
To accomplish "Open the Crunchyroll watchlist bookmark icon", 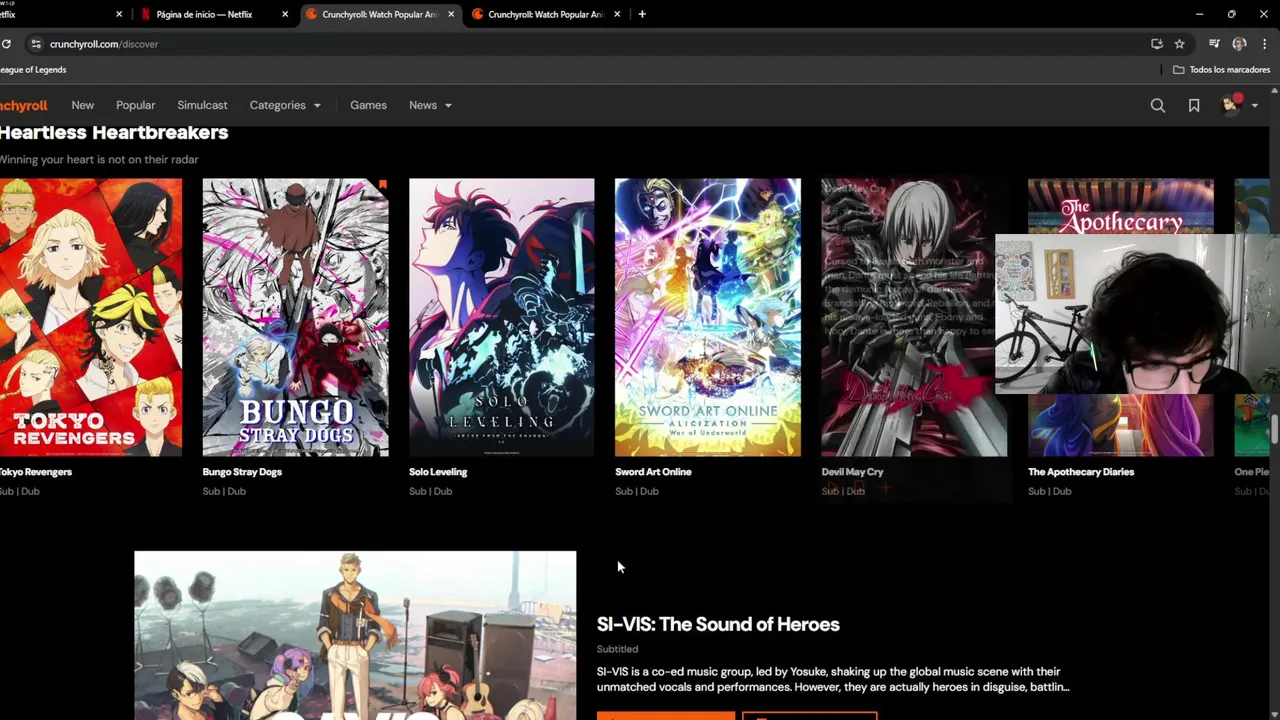I will [x=1194, y=105].
